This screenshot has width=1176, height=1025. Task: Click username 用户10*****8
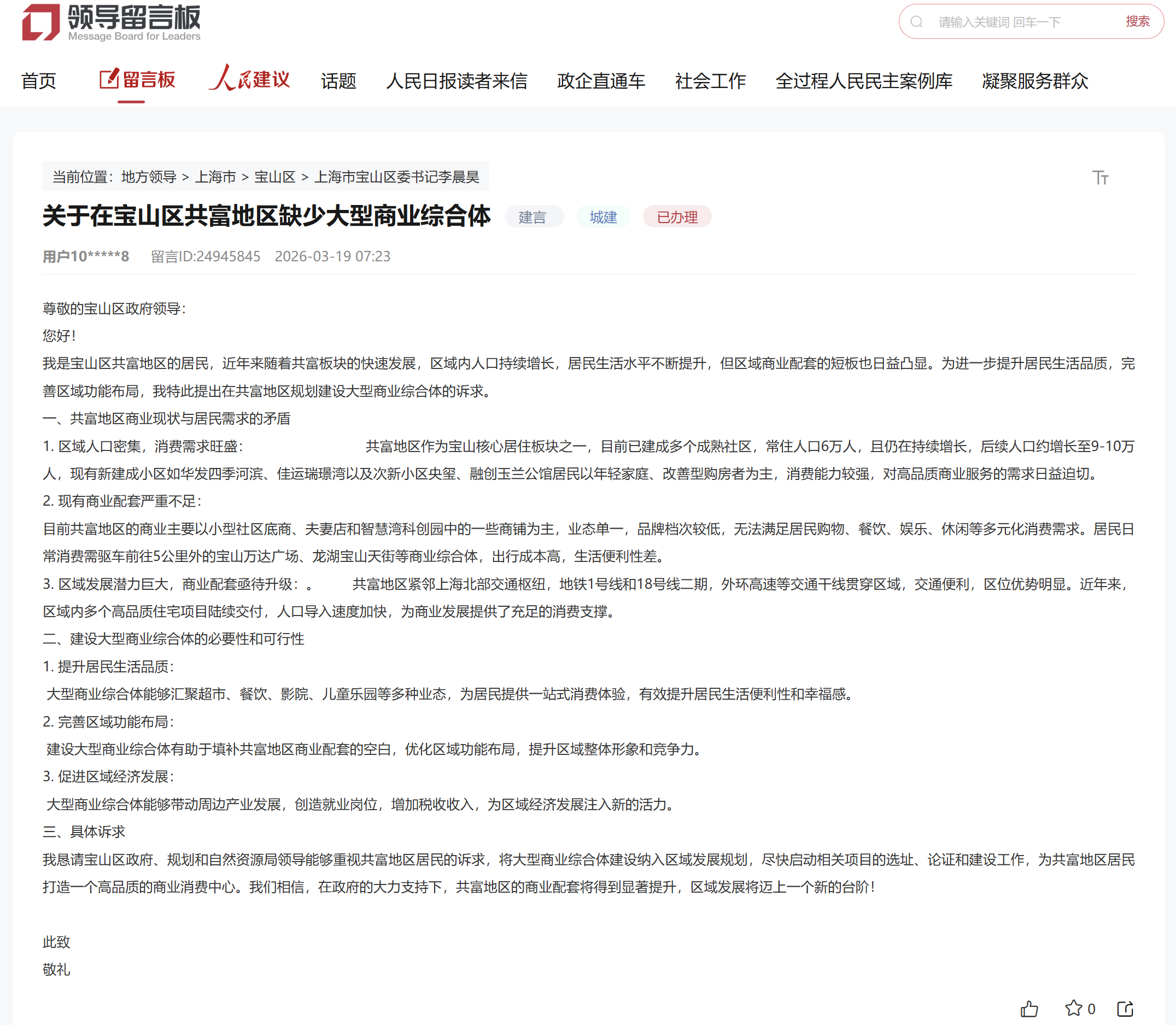86,256
